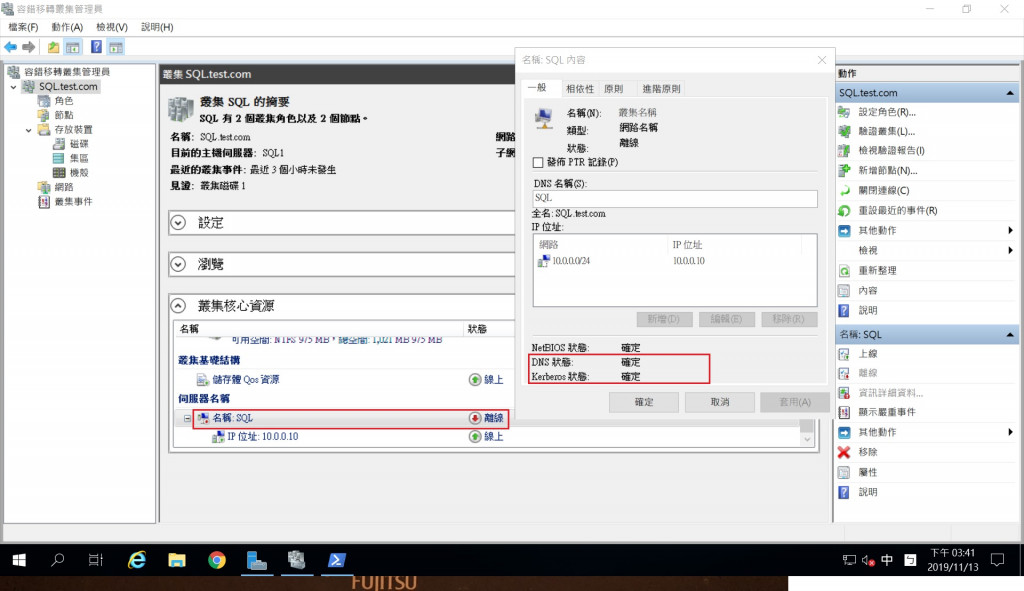Collapse the 叢集核心資源 section chevron
Image resolution: width=1024 pixels, height=591 pixels.
pos(178,306)
